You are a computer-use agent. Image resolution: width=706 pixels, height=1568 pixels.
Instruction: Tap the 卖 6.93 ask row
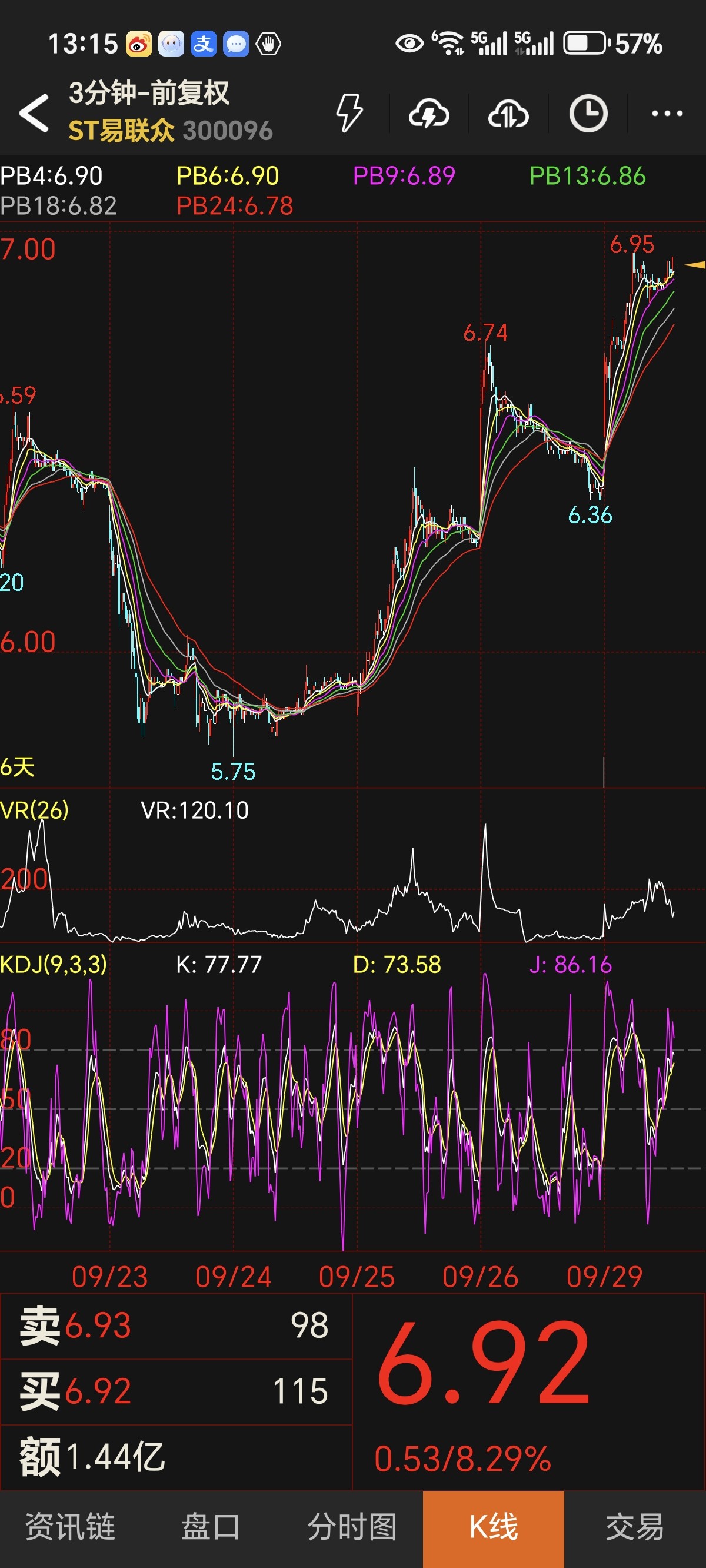176,1326
